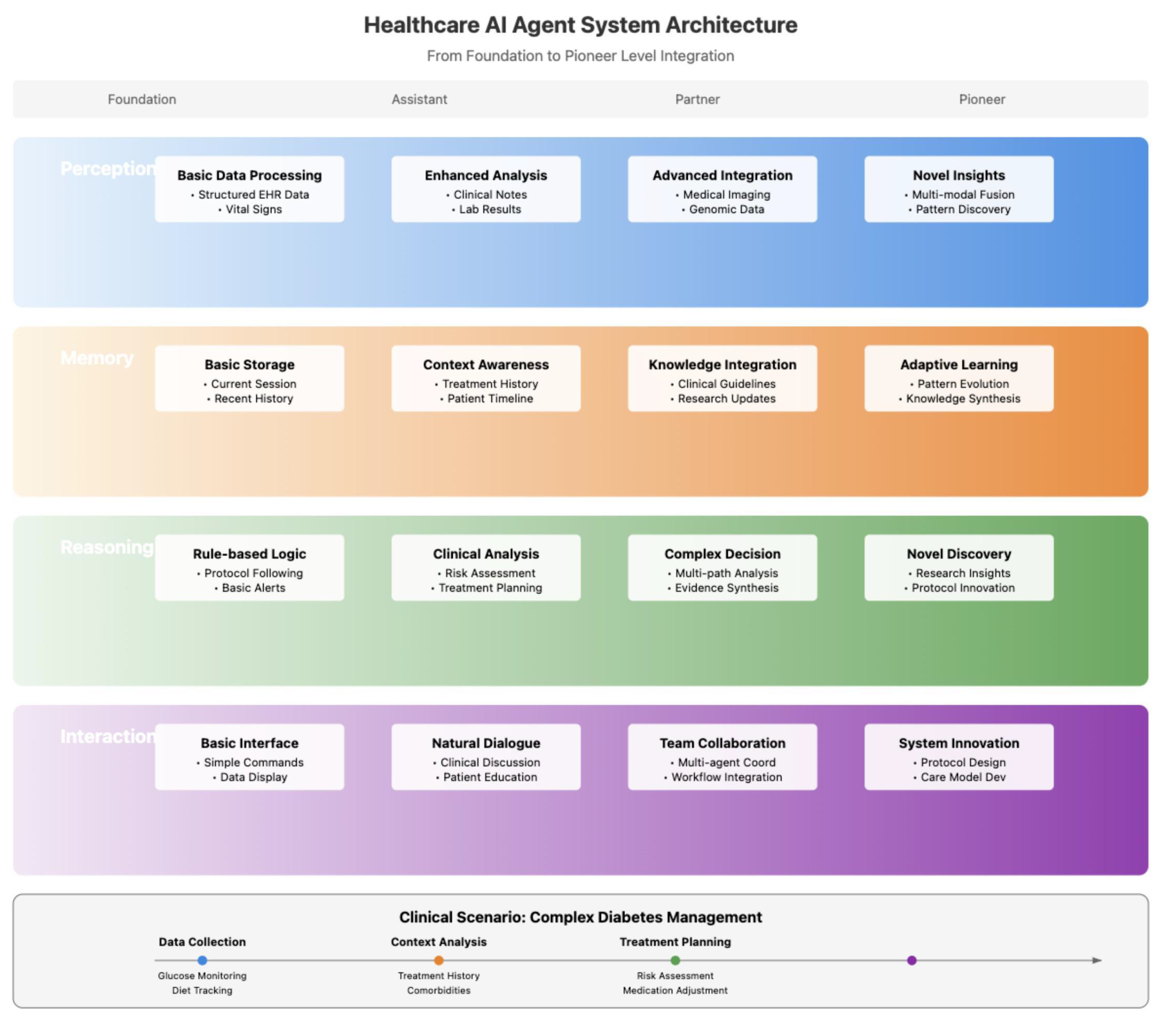The width and height of the screenshot is (1176, 1028).
Task: Select the Rule-based Logic card
Action: 249,567
